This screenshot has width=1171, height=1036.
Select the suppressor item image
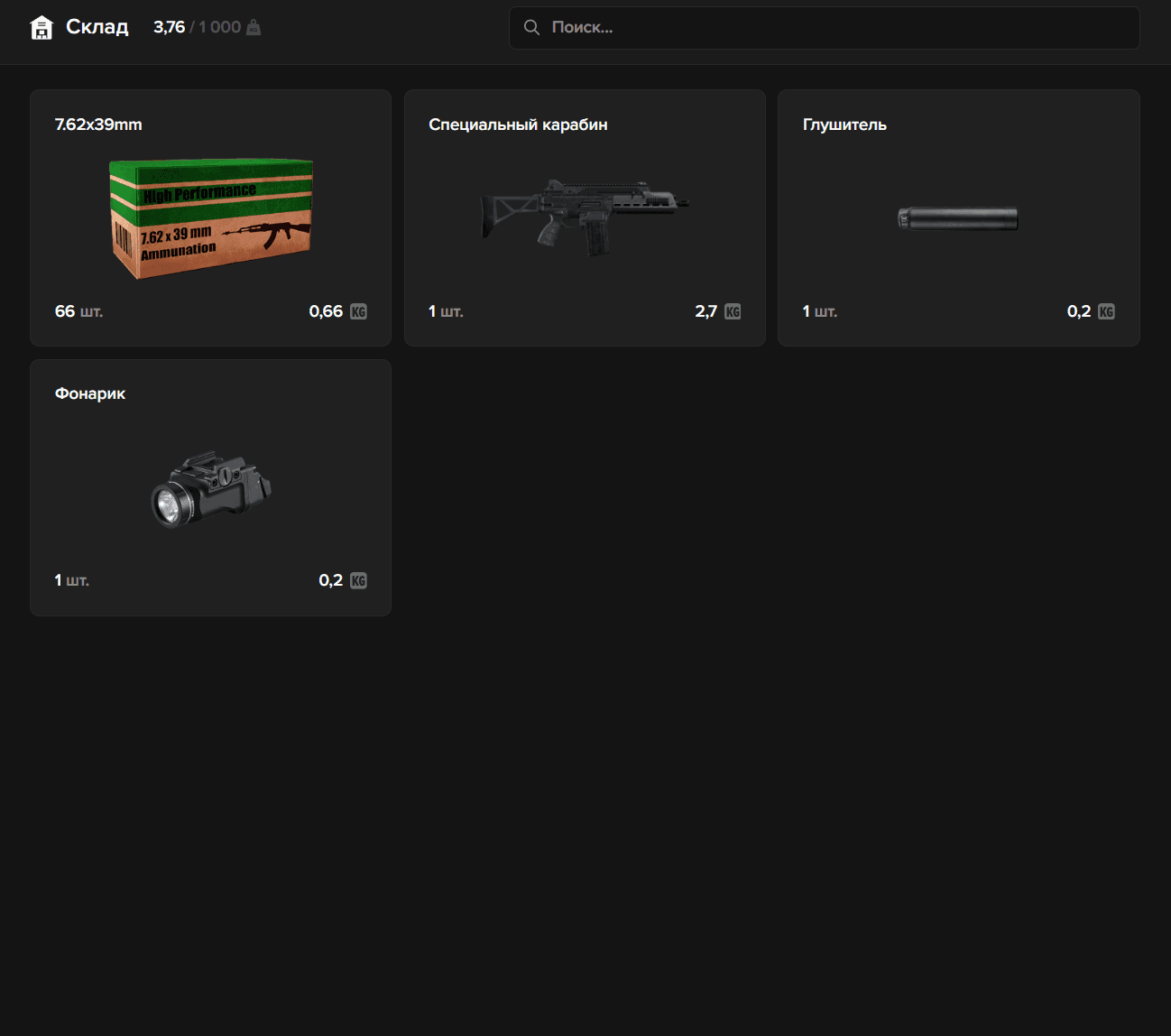(x=958, y=218)
